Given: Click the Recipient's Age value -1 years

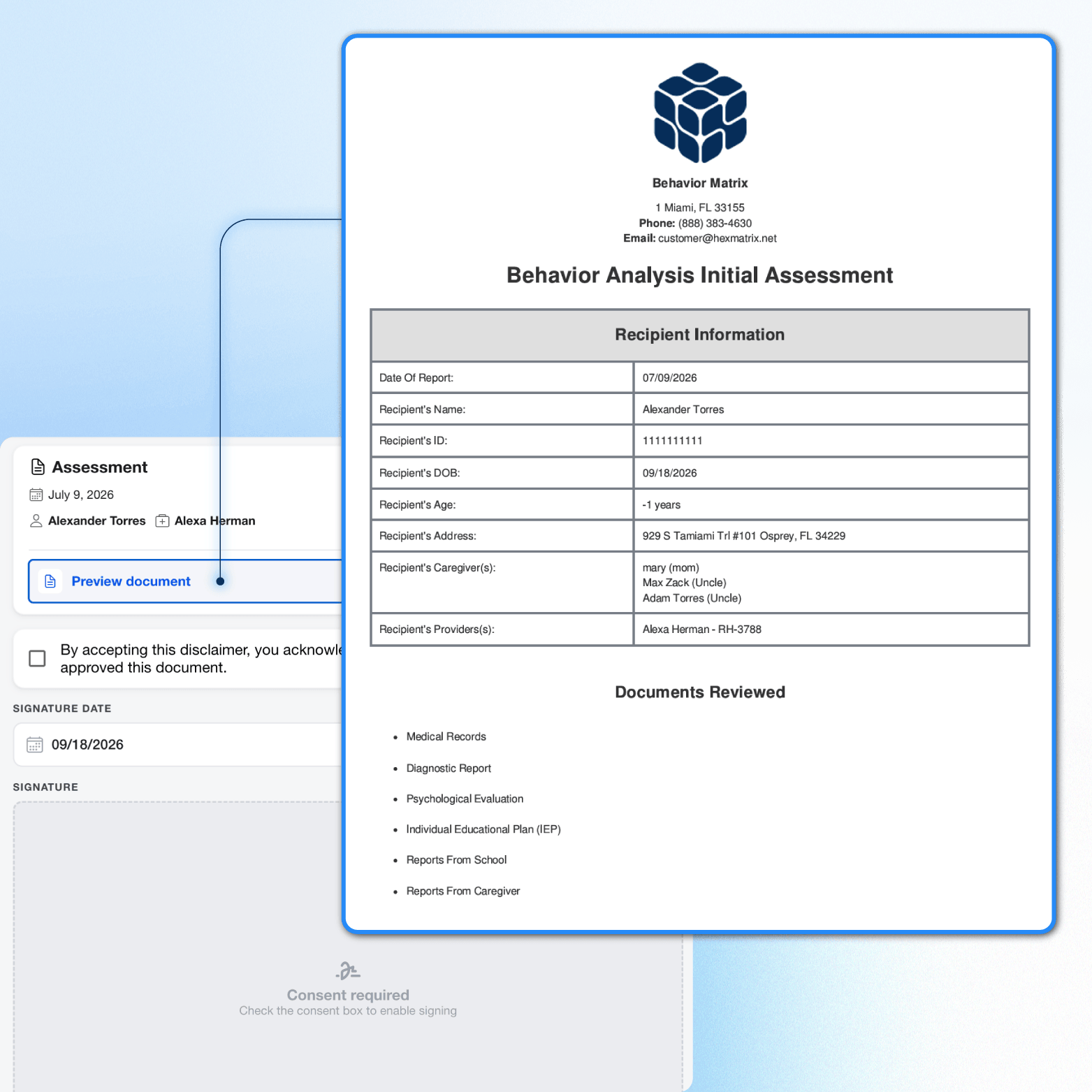Looking at the screenshot, I should pyautogui.click(x=662, y=504).
